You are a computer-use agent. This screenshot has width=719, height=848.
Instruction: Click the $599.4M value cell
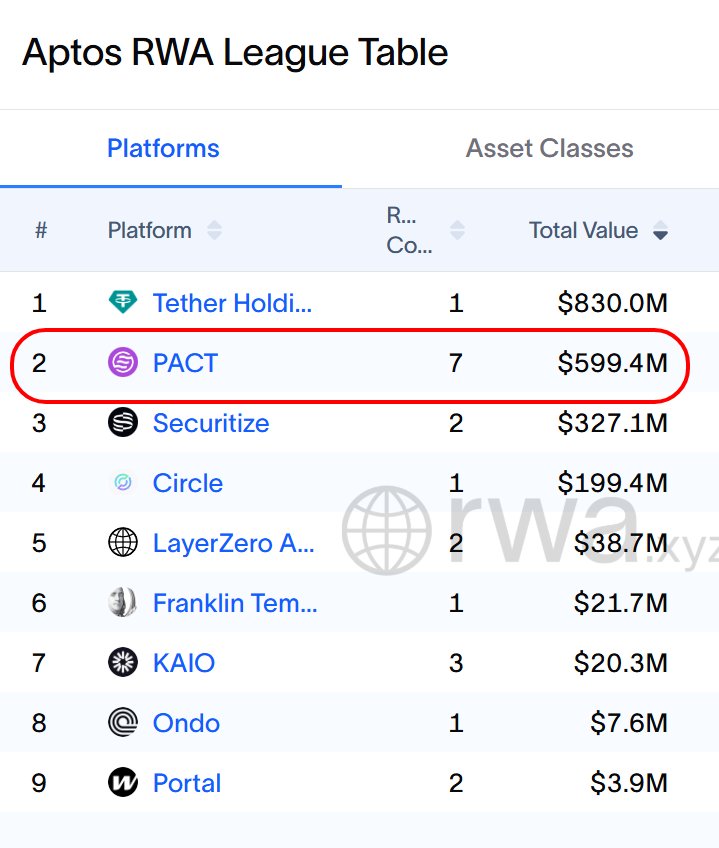coord(612,363)
